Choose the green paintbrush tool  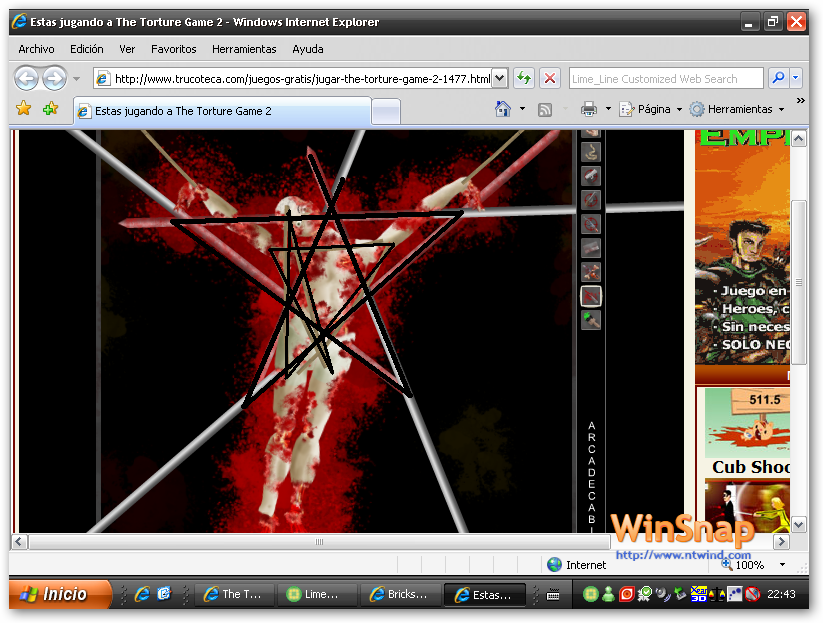[x=591, y=320]
